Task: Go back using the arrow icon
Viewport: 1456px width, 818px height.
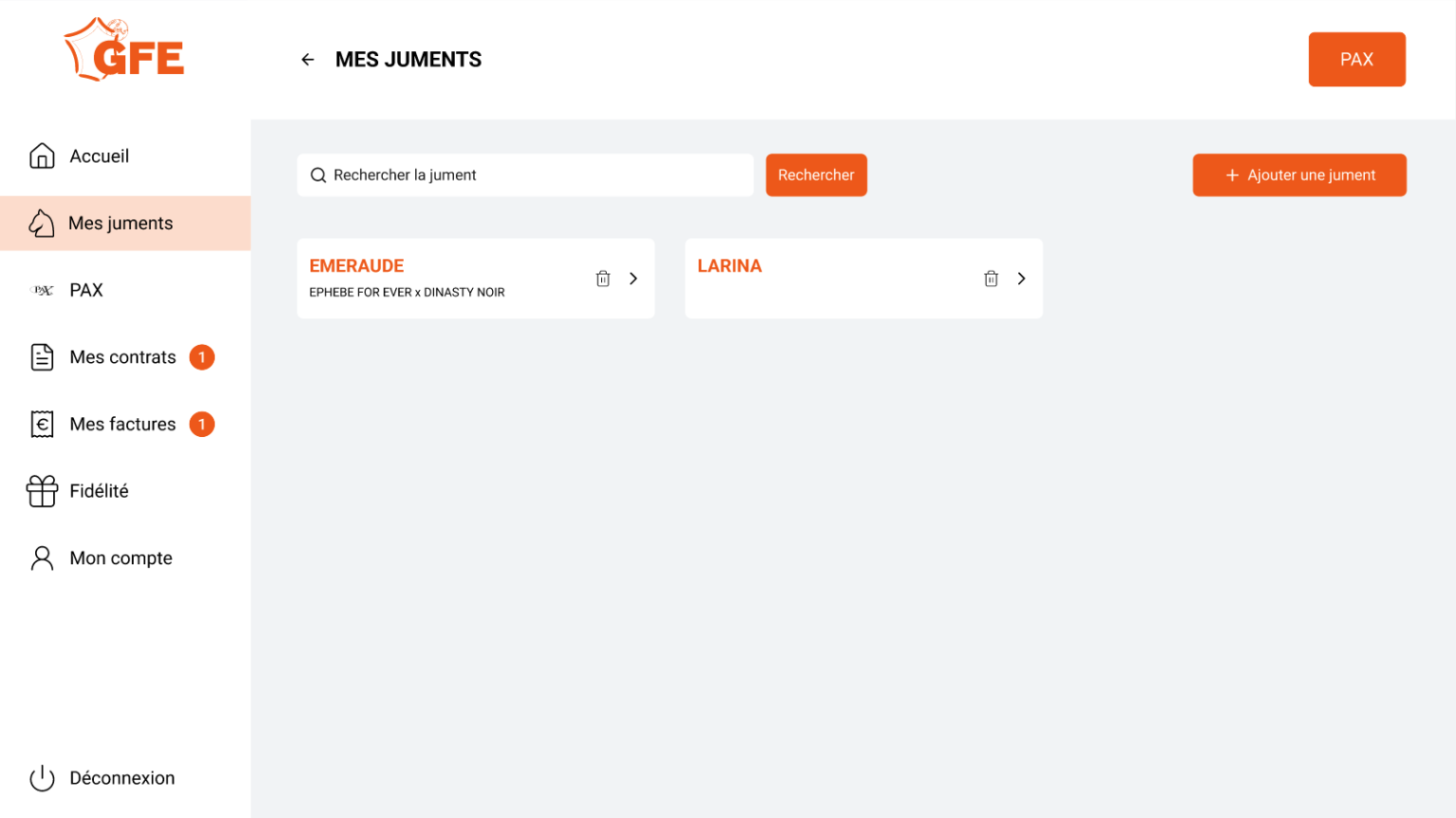Action: (x=307, y=60)
